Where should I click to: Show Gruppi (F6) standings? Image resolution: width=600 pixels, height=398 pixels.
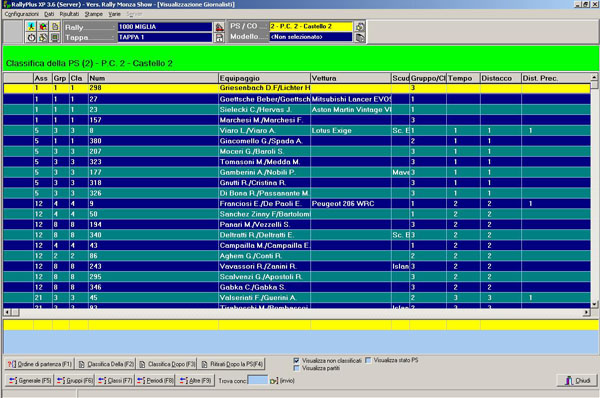(x=75, y=380)
